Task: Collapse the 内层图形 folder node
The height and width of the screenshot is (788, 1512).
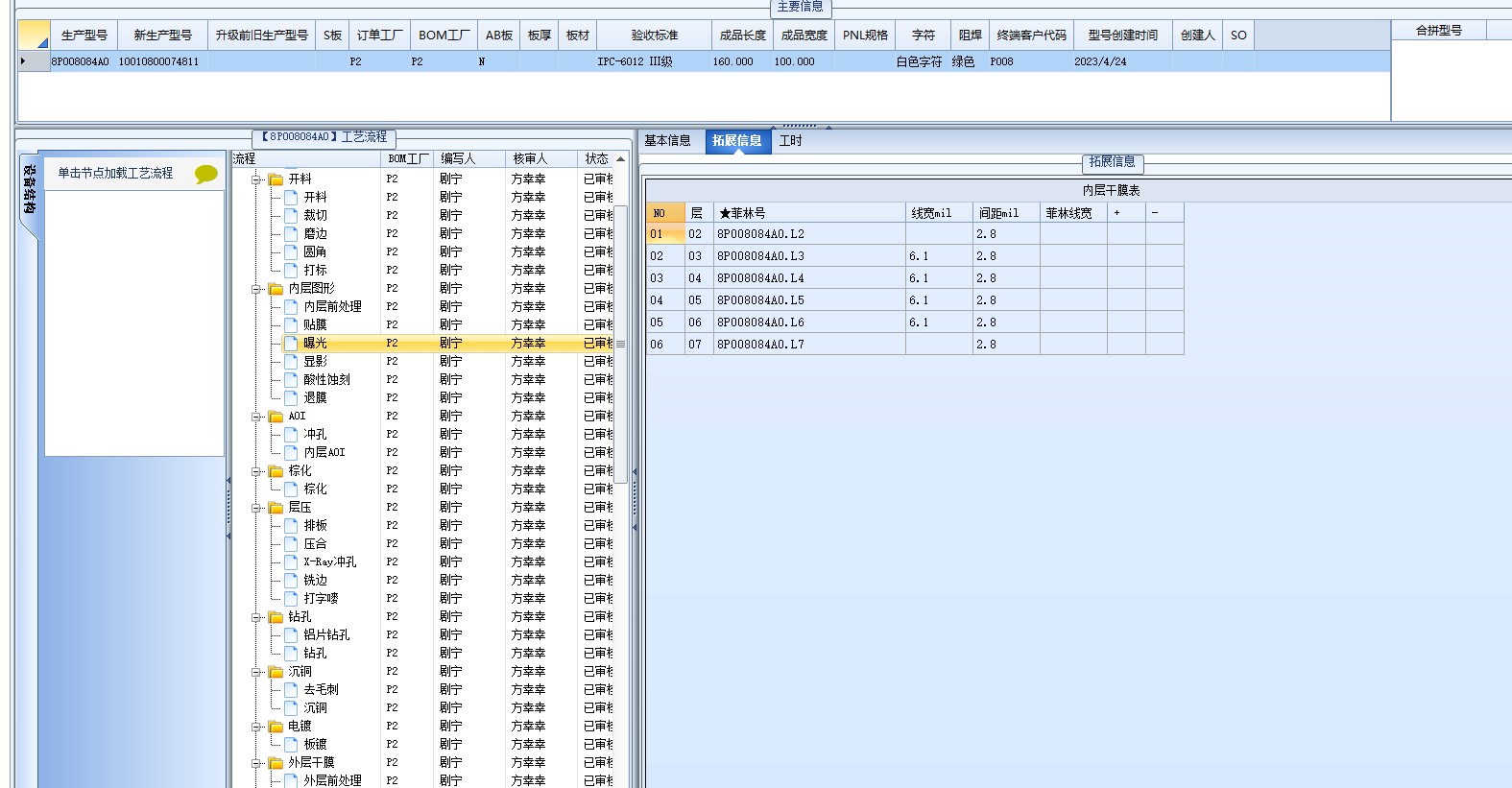Action: 256,289
